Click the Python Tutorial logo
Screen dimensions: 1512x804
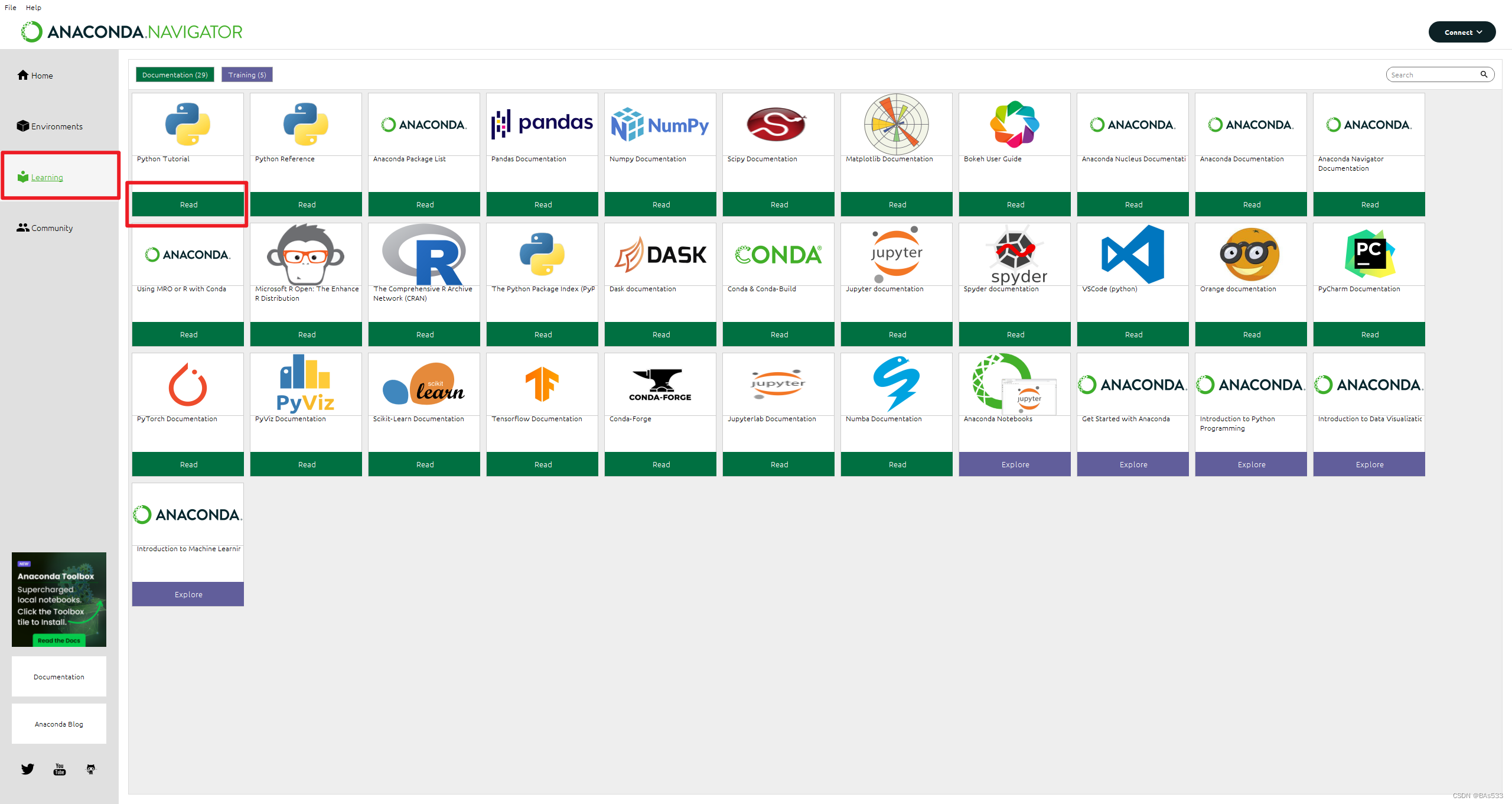point(188,124)
